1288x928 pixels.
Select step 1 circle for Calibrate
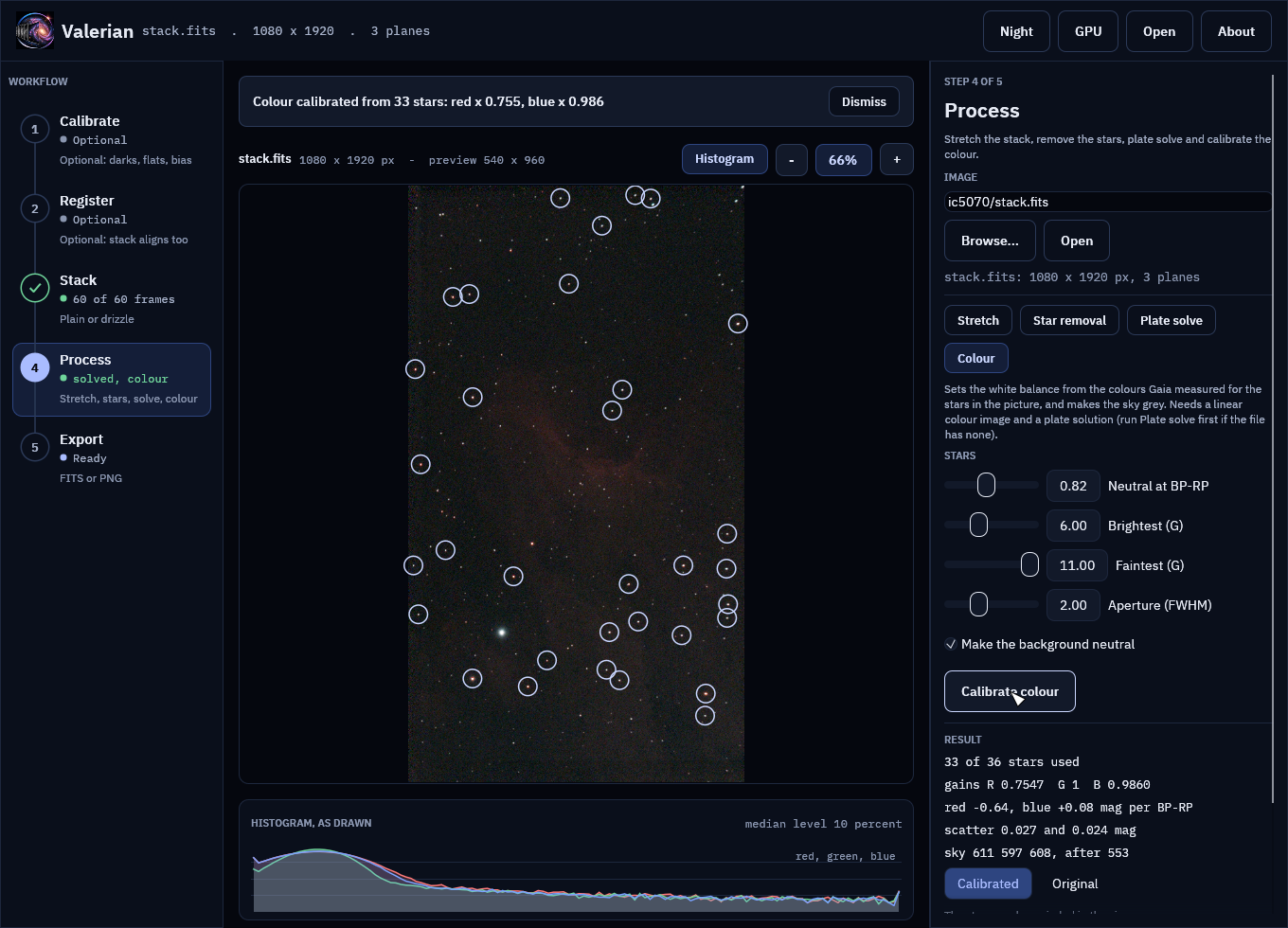point(35,129)
